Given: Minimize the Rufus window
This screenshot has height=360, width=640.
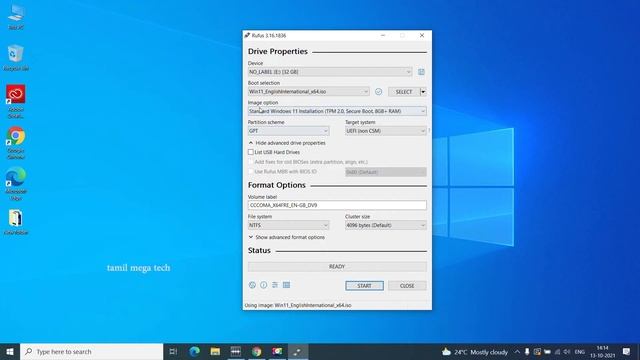Looking at the screenshot, I should [x=383, y=36].
